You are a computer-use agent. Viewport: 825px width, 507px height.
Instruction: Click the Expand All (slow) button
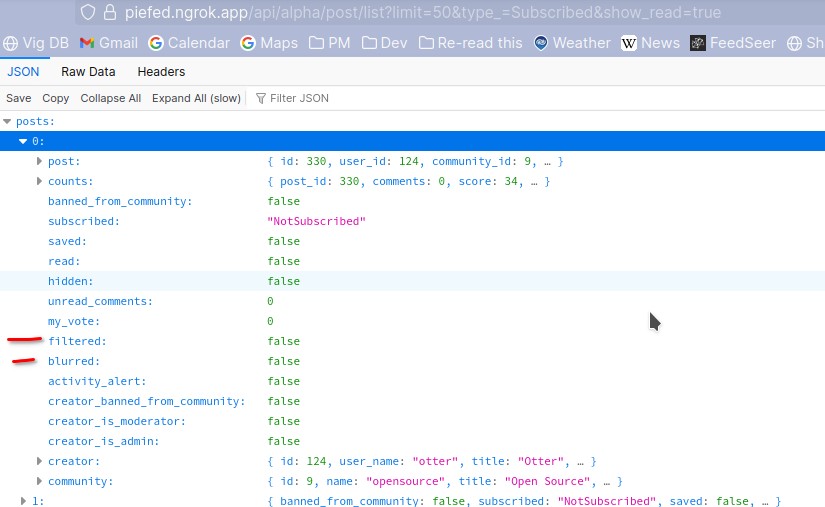tap(196, 98)
